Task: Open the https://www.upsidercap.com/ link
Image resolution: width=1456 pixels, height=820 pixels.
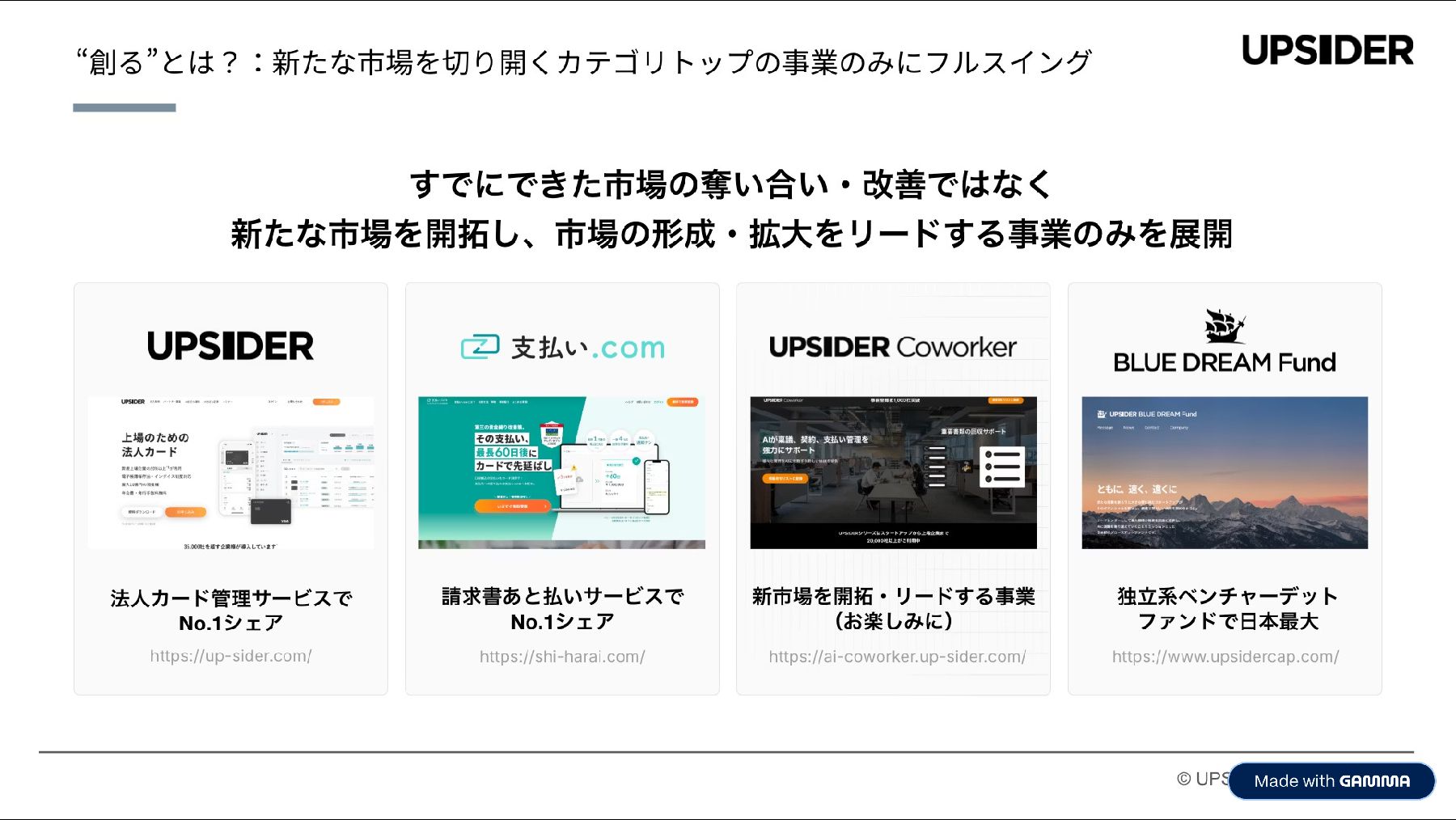Action: [x=1225, y=657]
